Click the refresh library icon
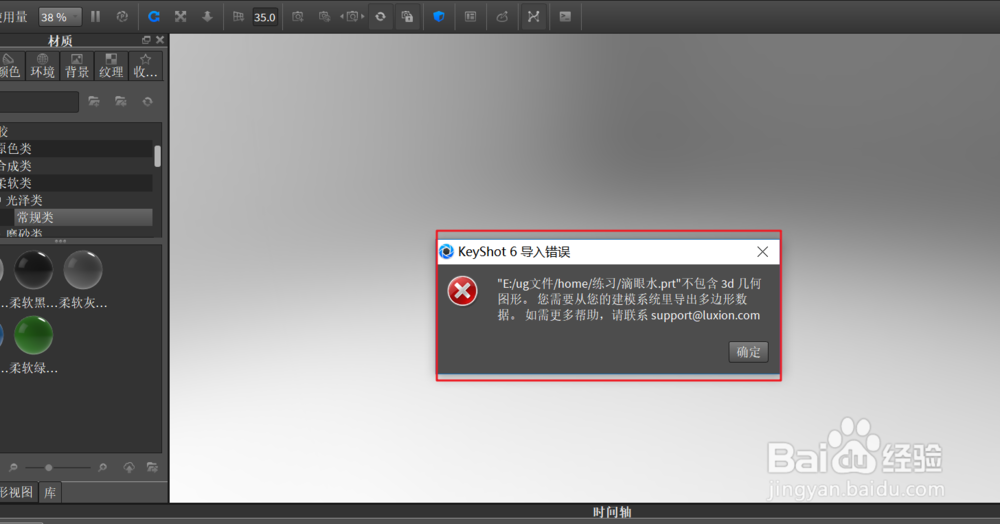The height and width of the screenshot is (524, 1000). click(147, 101)
